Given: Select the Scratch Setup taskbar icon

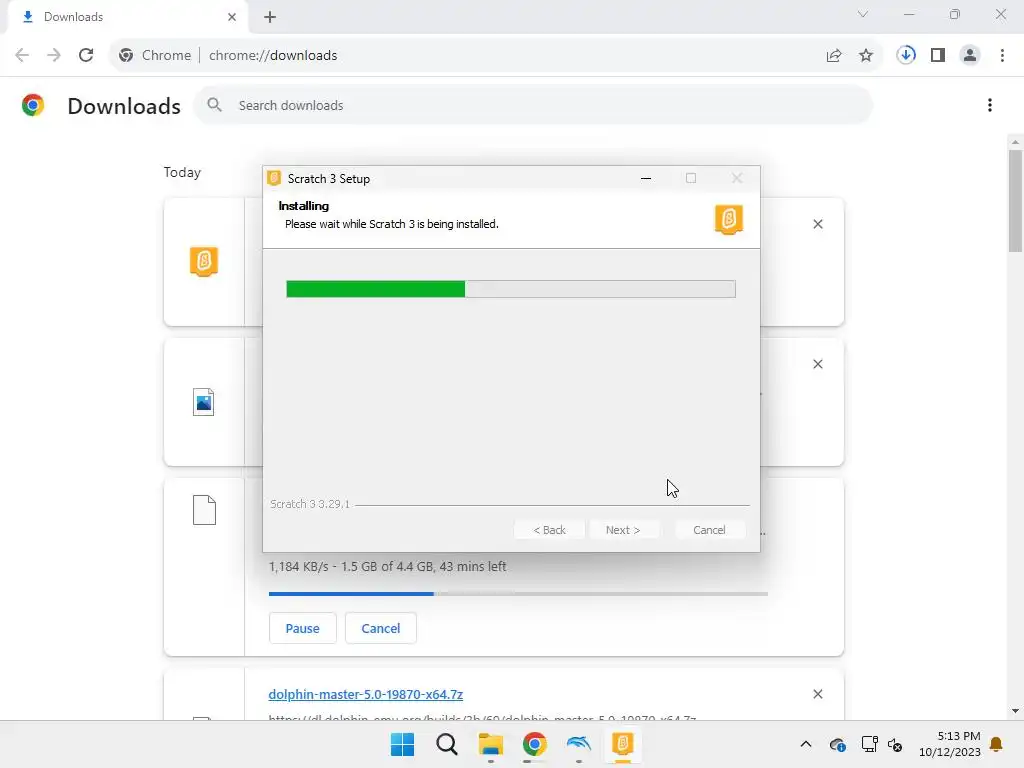Looking at the screenshot, I should [x=622, y=744].
